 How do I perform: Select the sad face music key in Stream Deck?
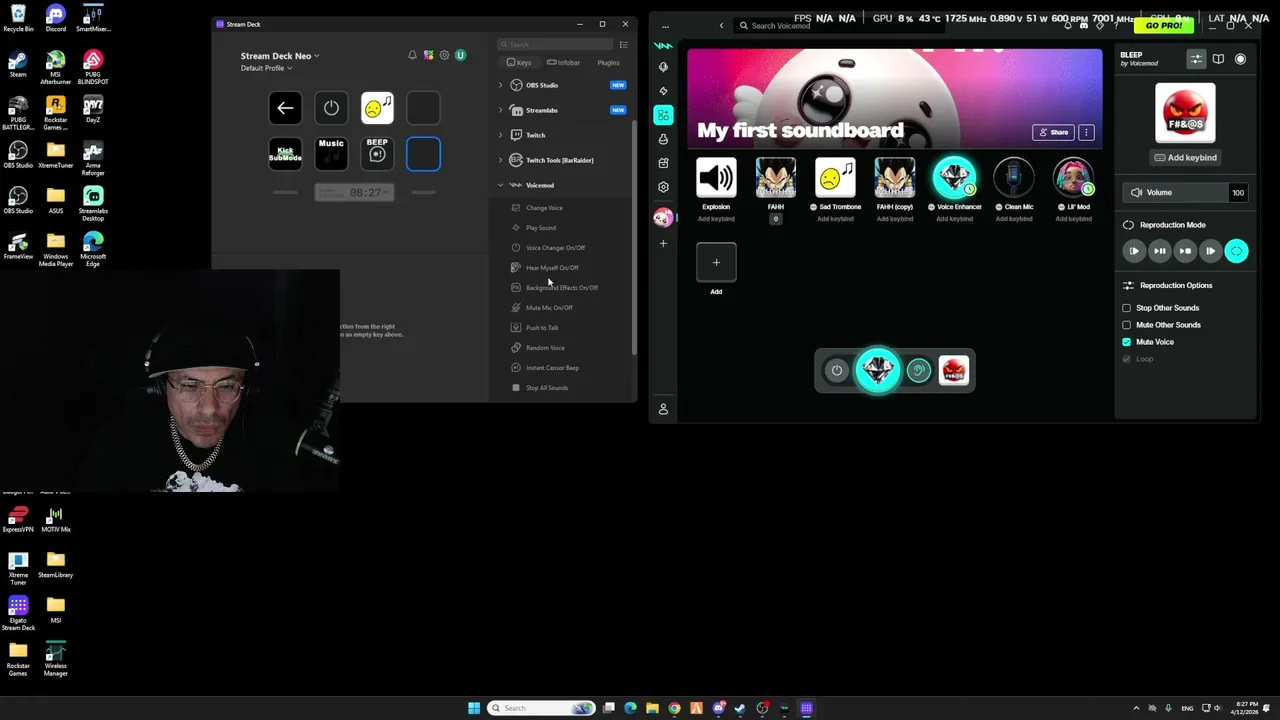377,108
